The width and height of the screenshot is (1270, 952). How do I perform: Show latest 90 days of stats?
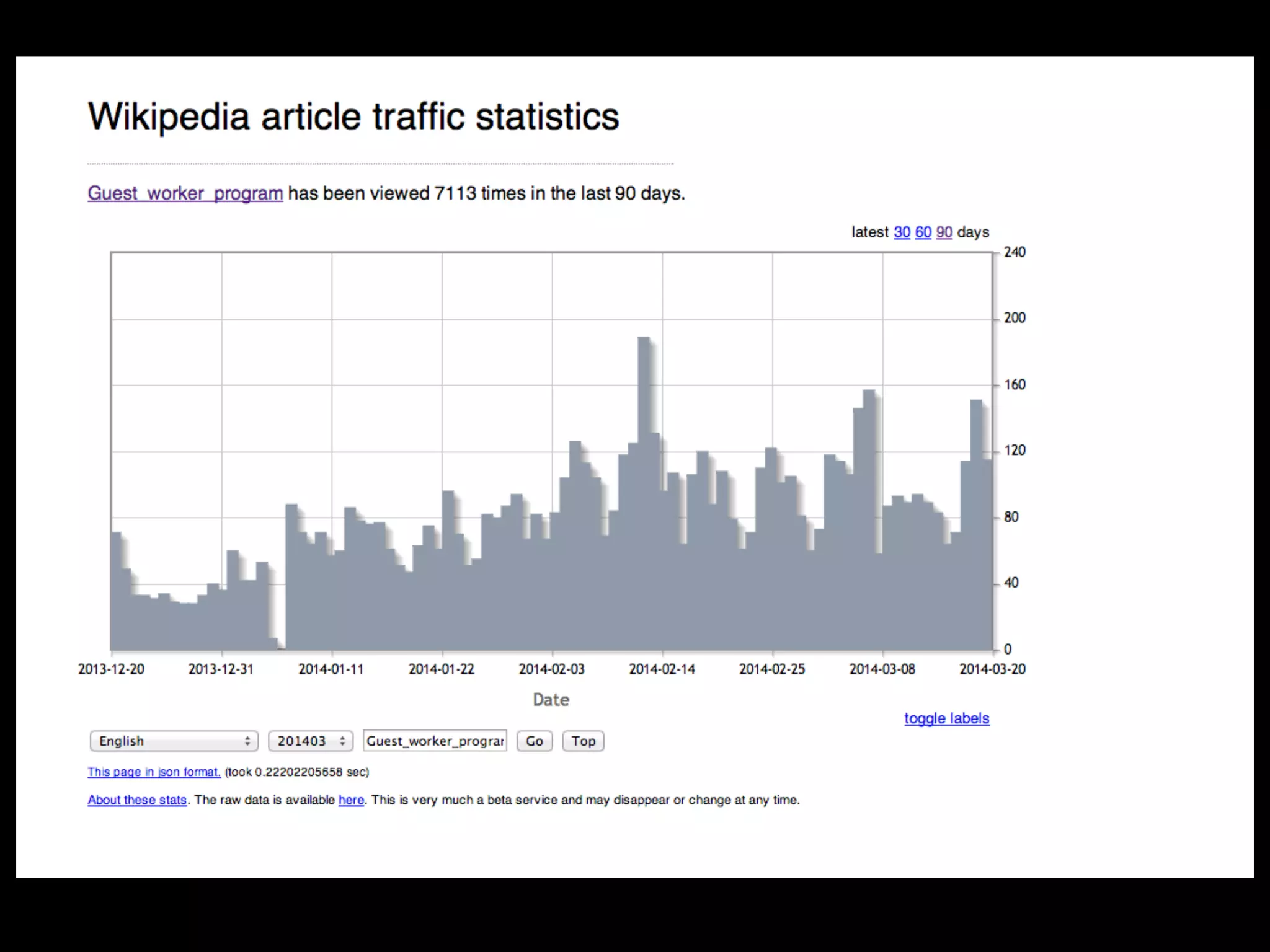[944, 232]
